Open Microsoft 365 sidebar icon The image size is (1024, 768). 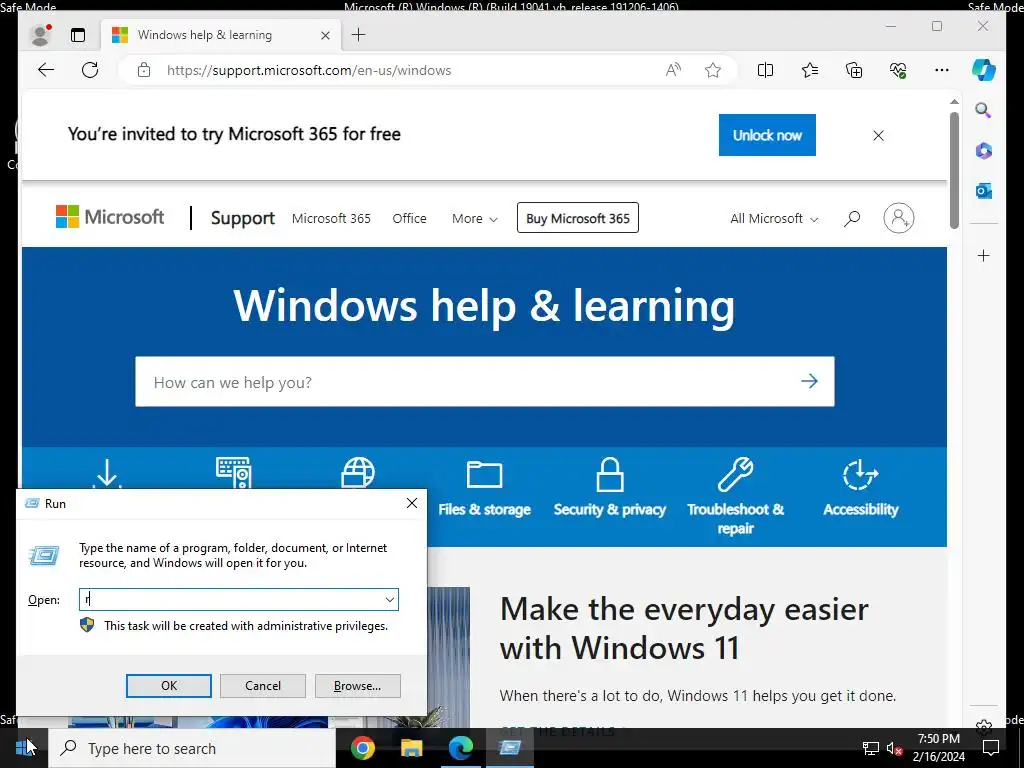(984, 151)
